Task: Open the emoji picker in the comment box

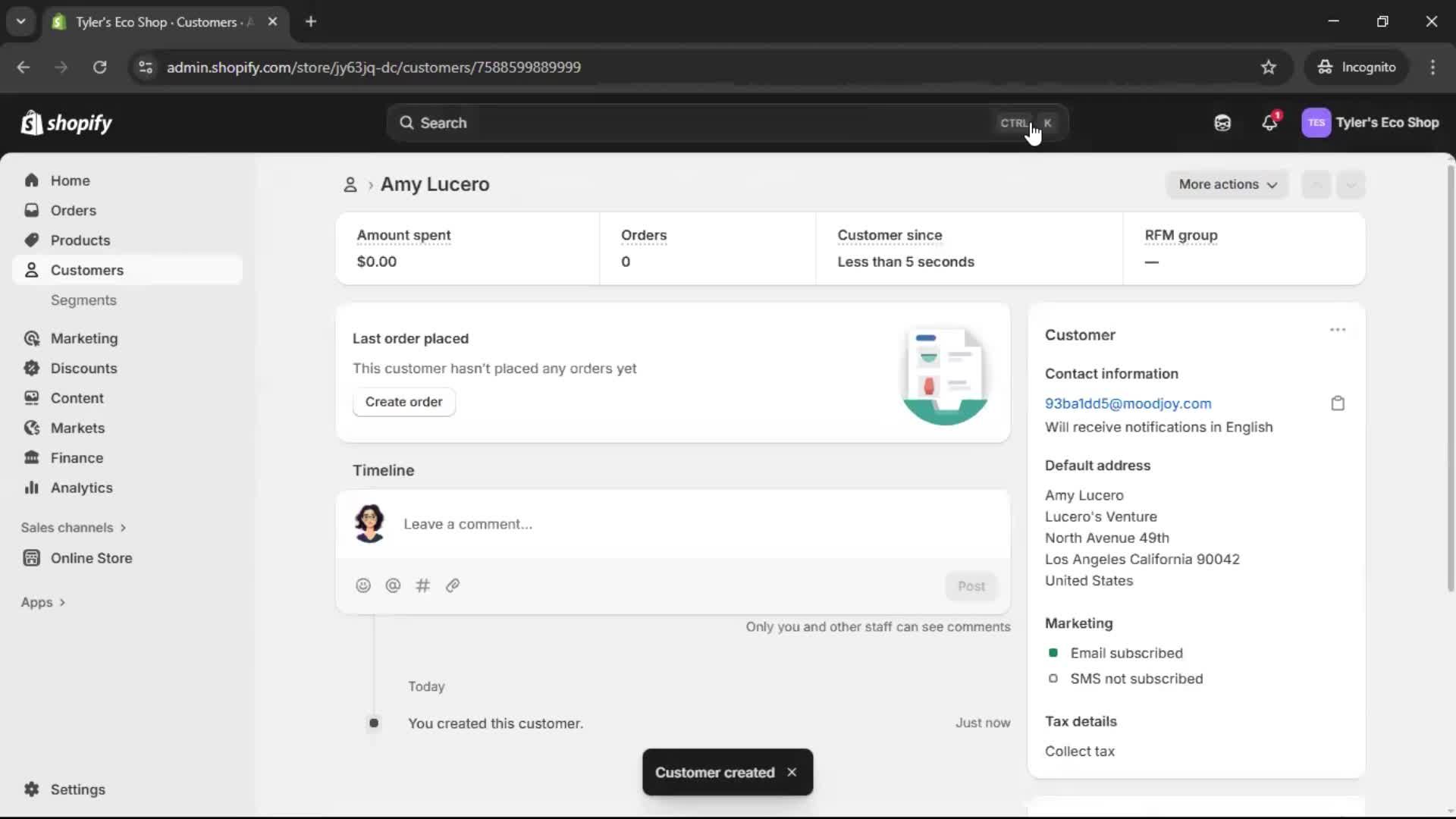Action: click(x=363, y=585)
